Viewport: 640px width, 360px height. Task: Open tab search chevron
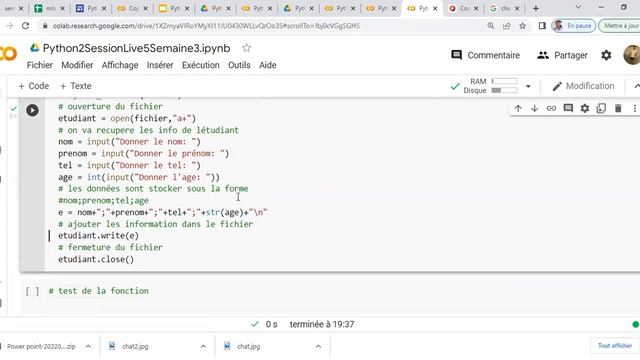578,7
